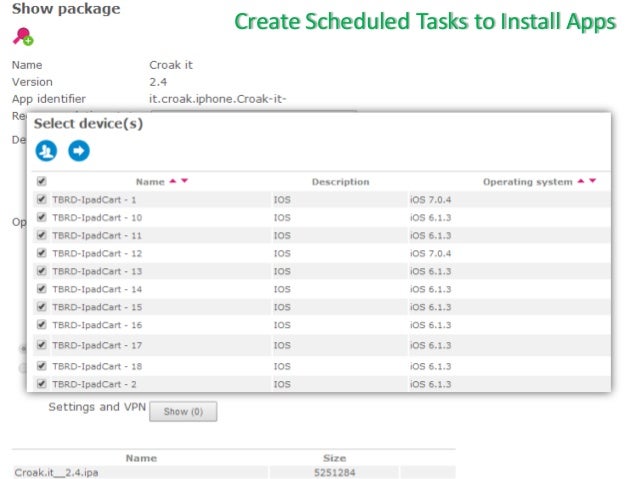Toggle the select-all devices checkbox
This screenshot has height=479, width=638.
[x=41, y=182]
